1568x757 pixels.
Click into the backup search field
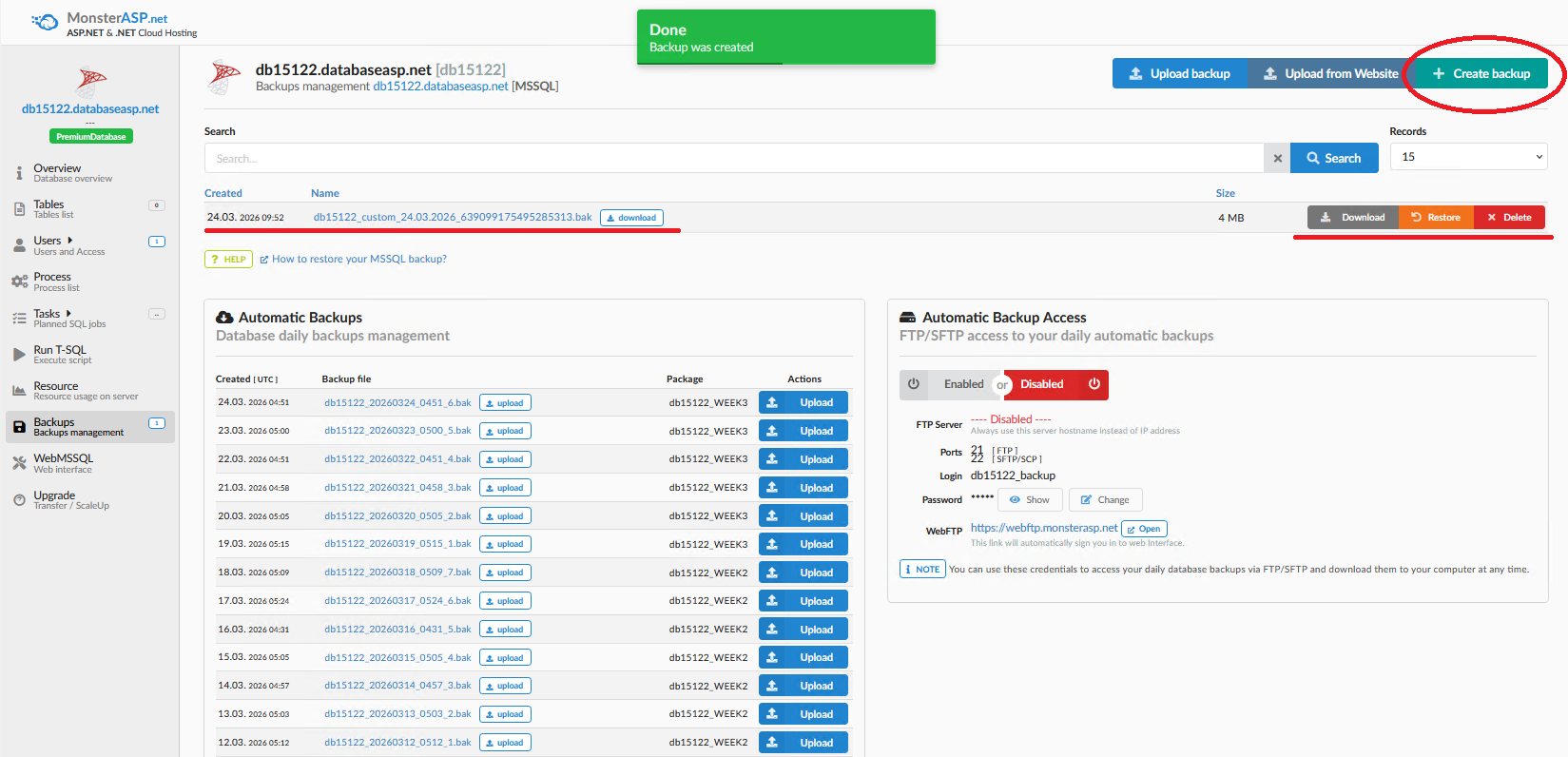(732, 159)
